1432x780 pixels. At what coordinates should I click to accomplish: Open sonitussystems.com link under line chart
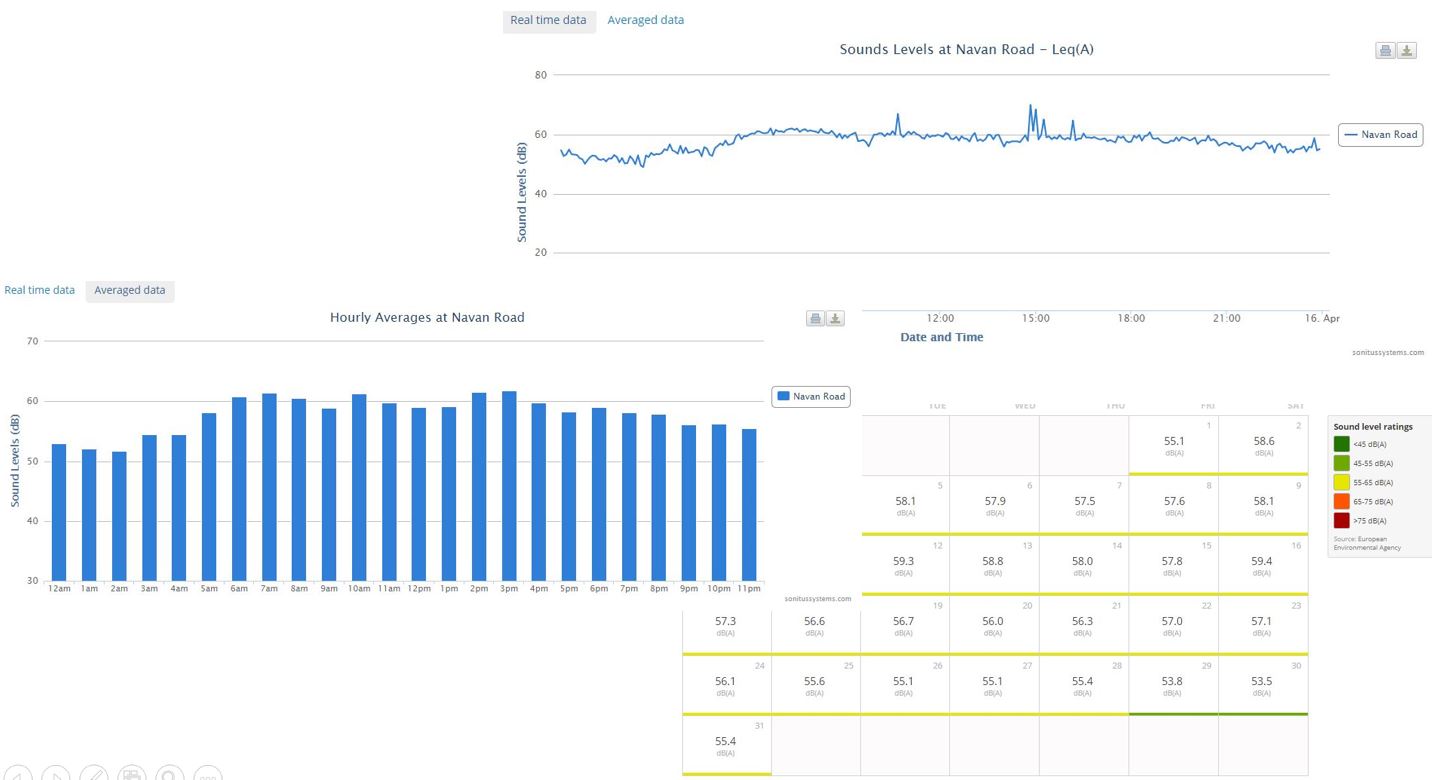click(1387, 352)
